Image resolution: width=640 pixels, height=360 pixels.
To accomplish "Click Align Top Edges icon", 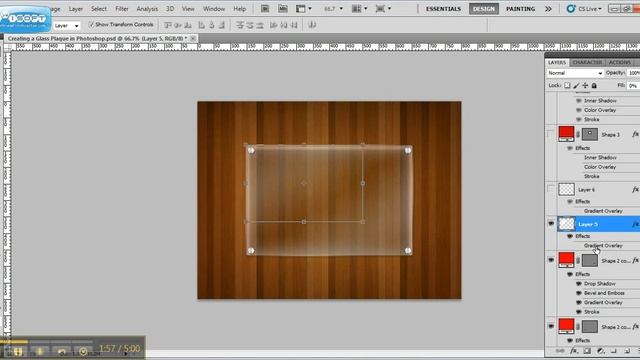I will tap(168, 25).
